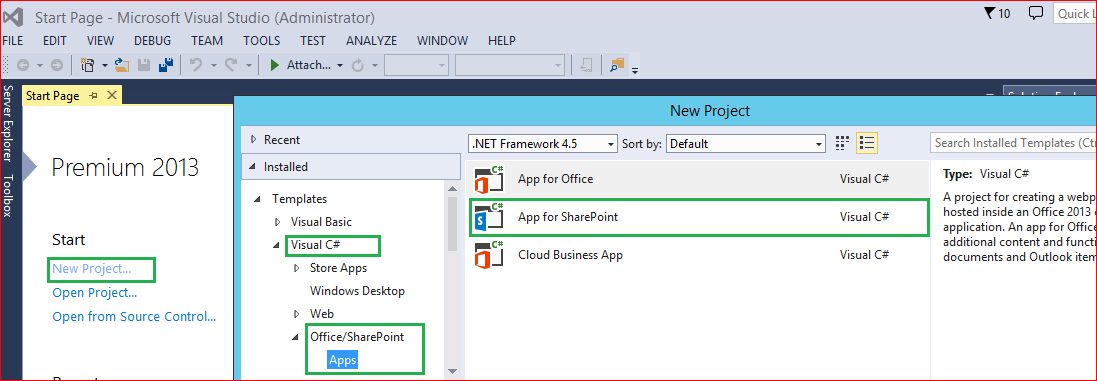Click the Save single-disk icon
The width and height of the screenshot is (1097, 381).
tap(144, 65)
